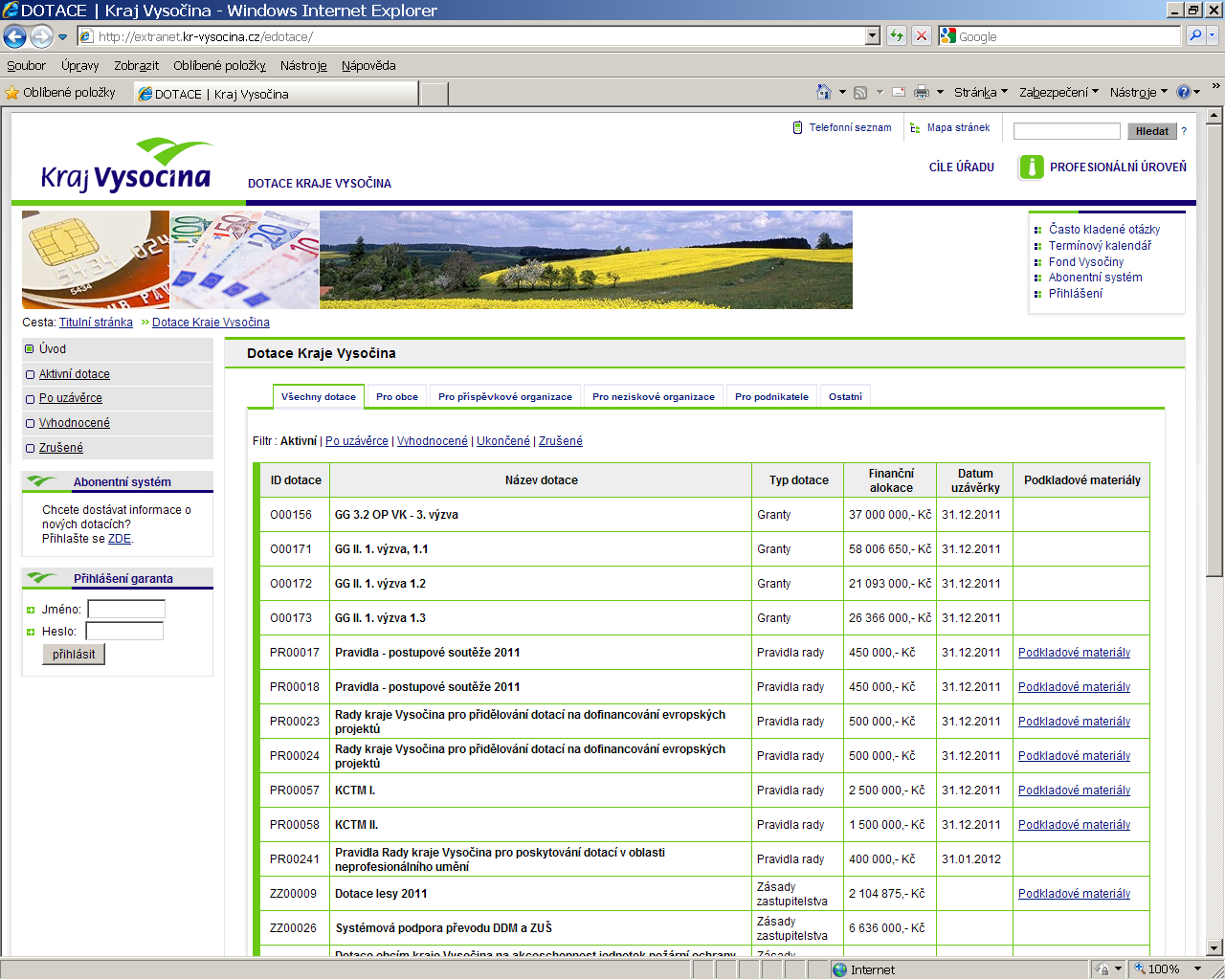This screenshot has height=980, width=1225.
Task: Open the Home page icon in command bar
Action: (824, 92)
